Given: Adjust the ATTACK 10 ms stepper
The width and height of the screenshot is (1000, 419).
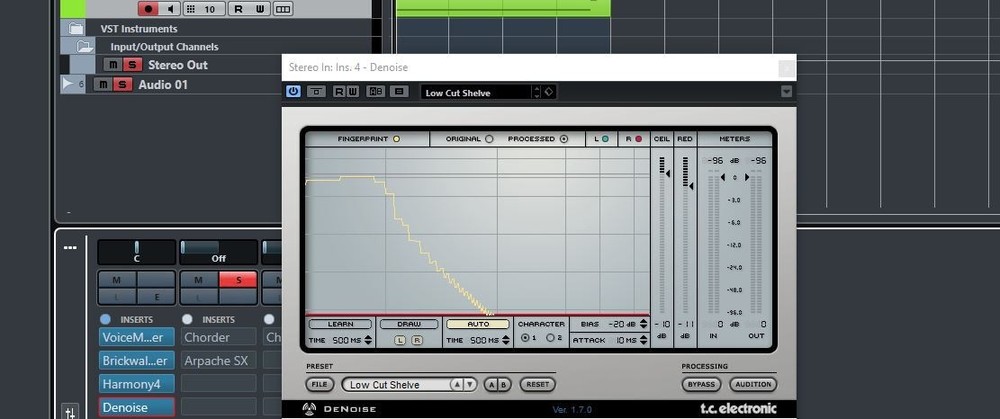Looking at the screenshot, I should 643,341.
